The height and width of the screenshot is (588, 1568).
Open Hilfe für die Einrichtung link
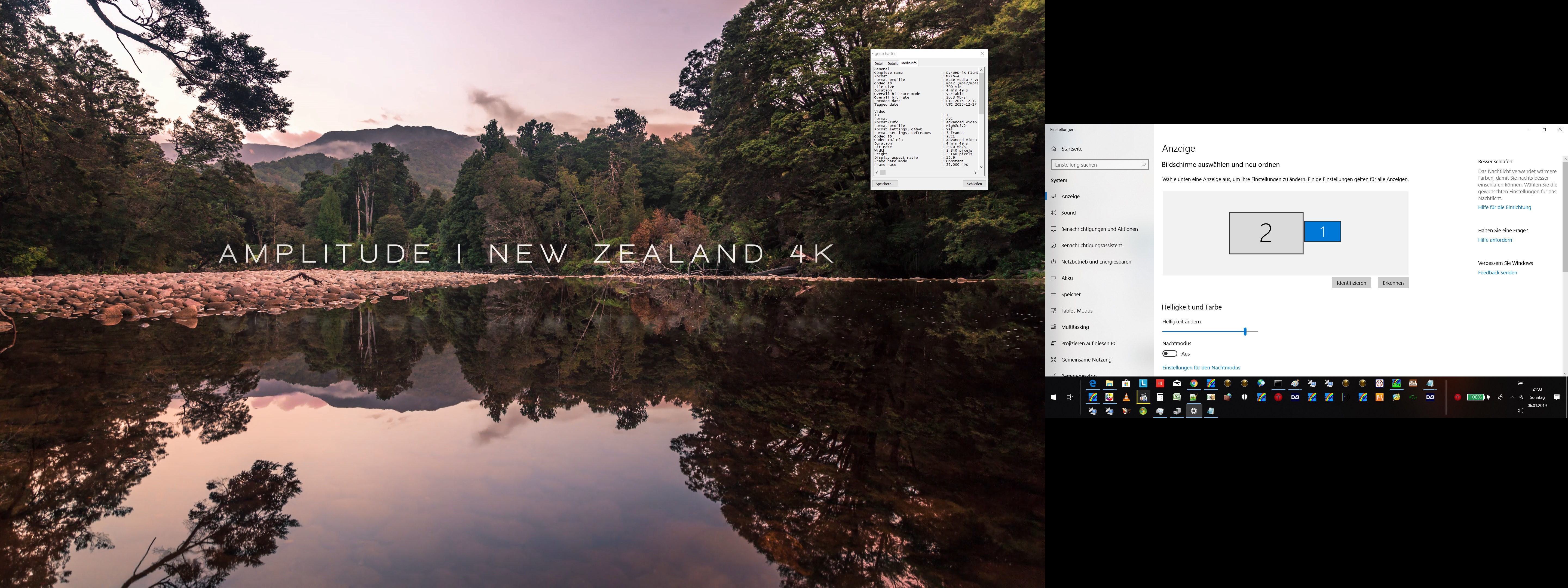[1504, 207]
